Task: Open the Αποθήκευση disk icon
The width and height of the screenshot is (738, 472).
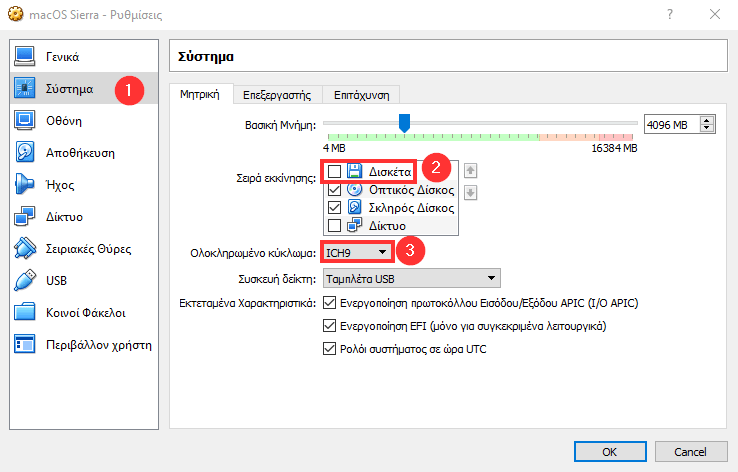Action: [x=24, y=152]
